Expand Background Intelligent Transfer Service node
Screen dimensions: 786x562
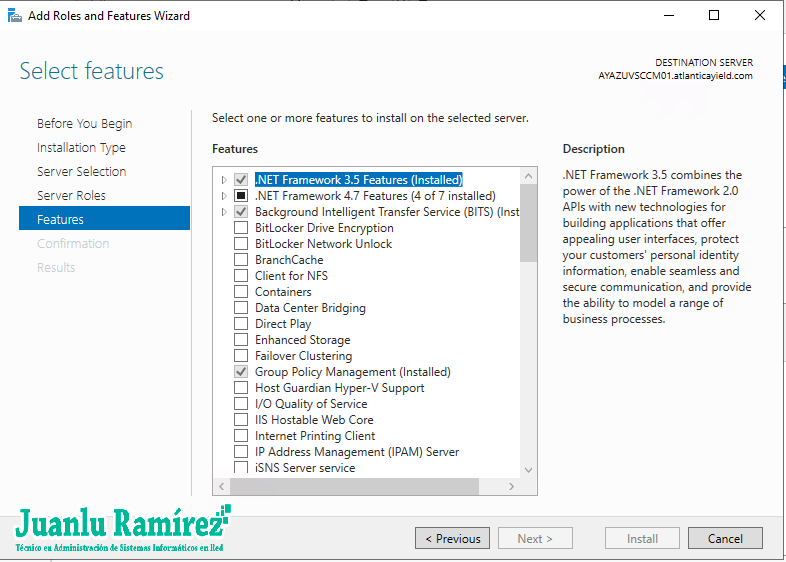(x=224, y=212)
